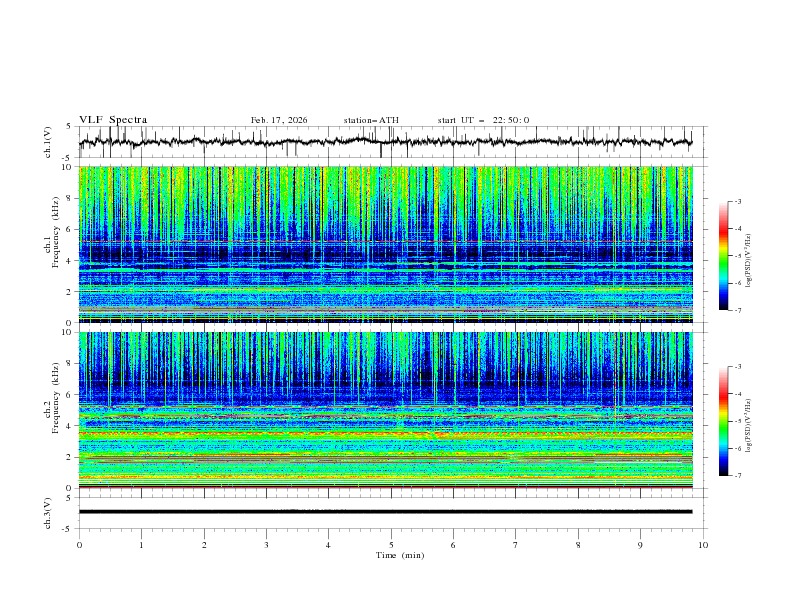Click inside the ch.2 spectrogram panel
This screenshot has width=792, height=612.
tap(386, 410)
